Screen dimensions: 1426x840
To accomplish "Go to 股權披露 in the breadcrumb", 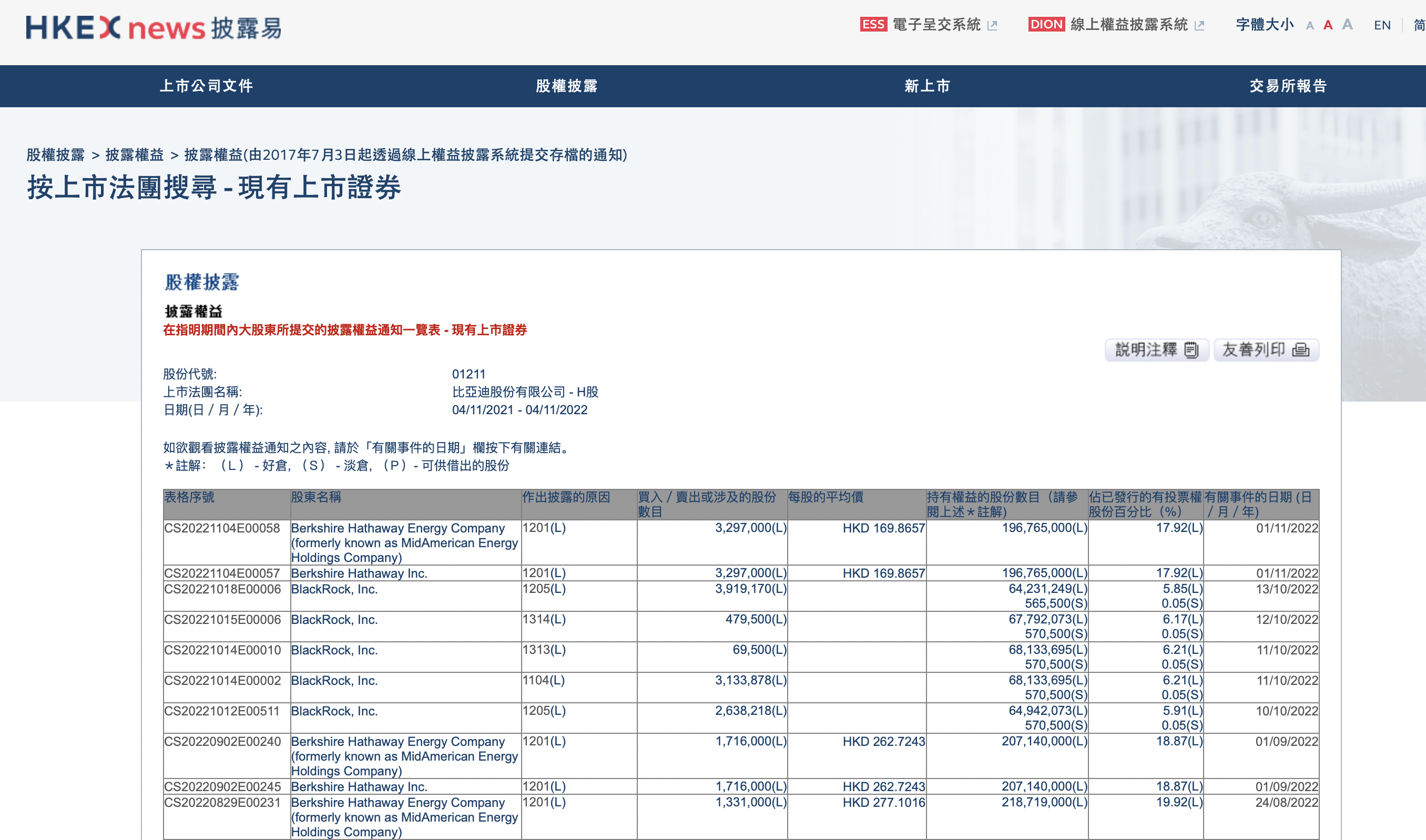I will (56, 155).
